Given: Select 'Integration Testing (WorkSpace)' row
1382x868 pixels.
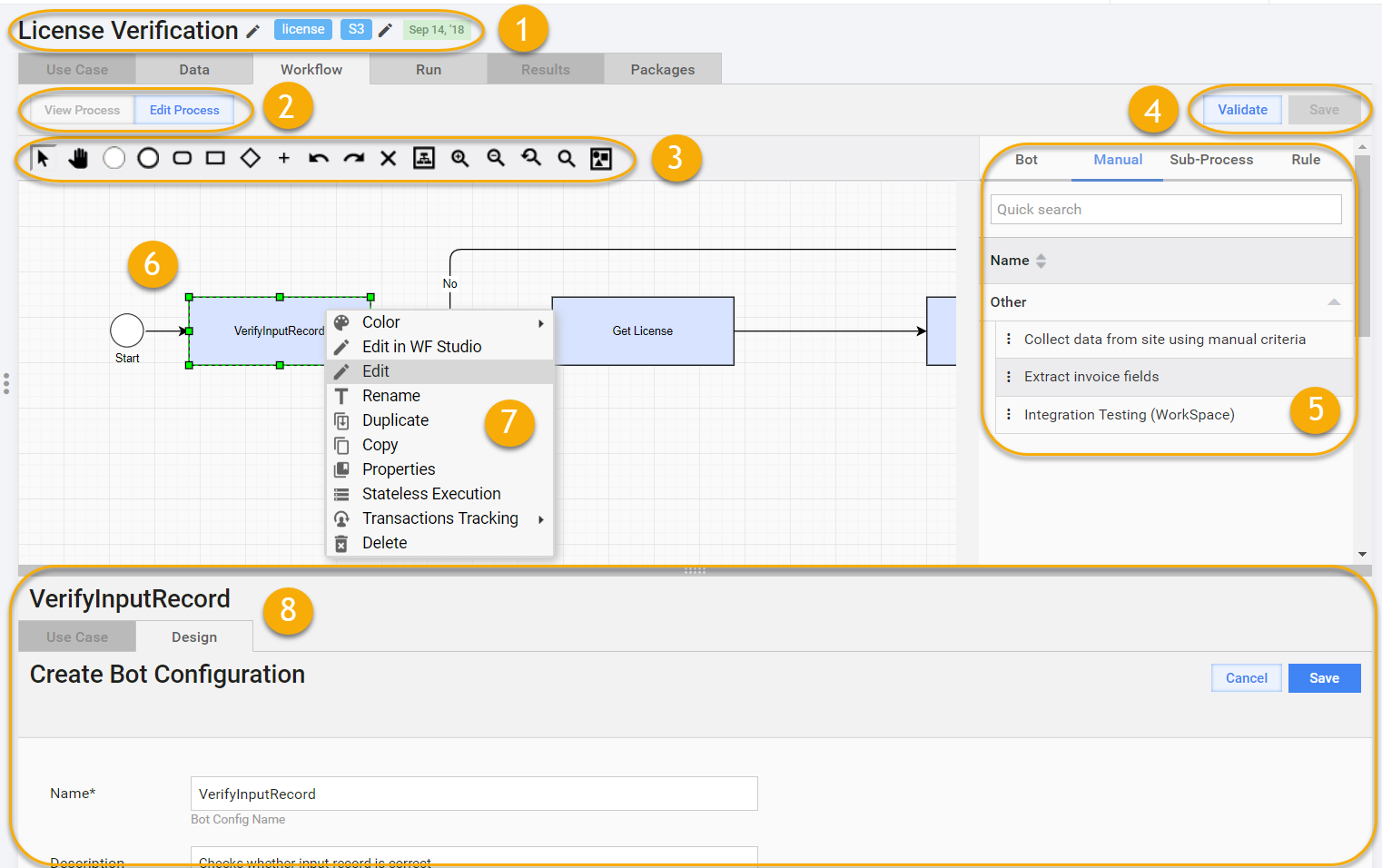Looking at the screenshot, I should [1175, 415].
